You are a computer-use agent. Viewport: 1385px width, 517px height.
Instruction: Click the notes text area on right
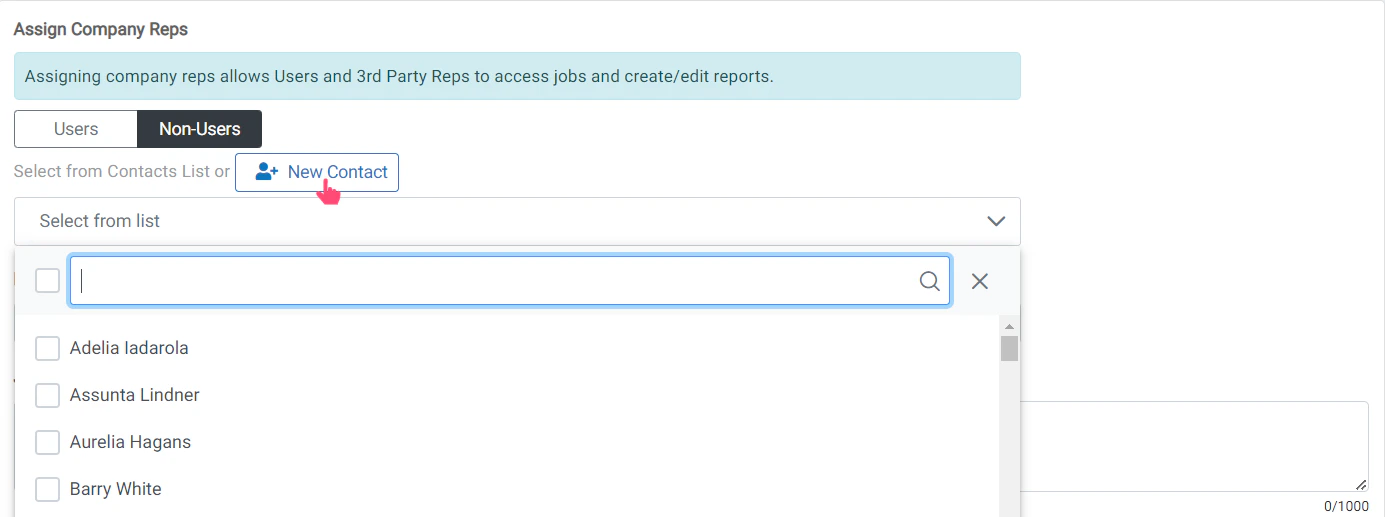tap(1194, 446)
